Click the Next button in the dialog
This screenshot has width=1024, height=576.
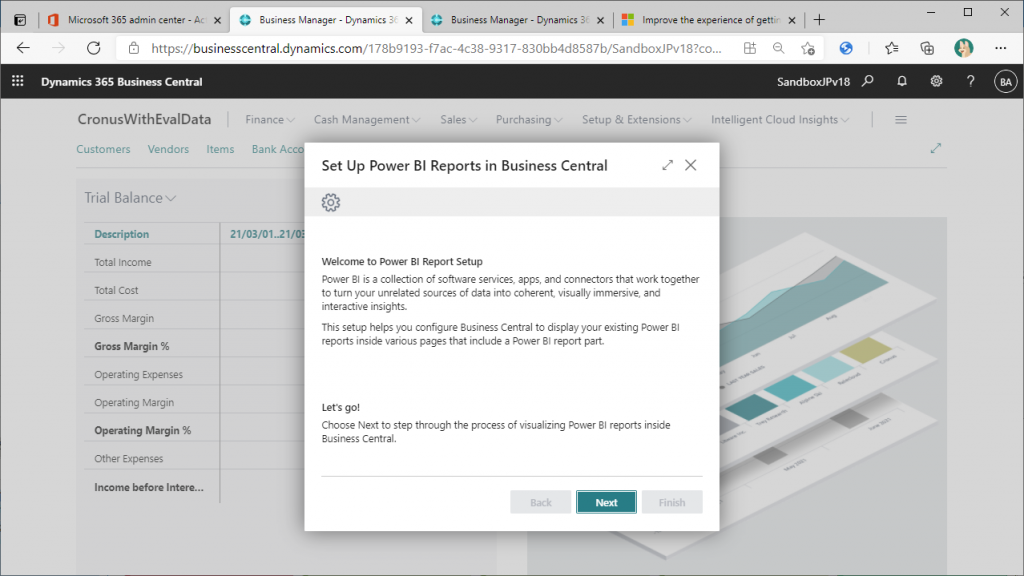[606, 502]
